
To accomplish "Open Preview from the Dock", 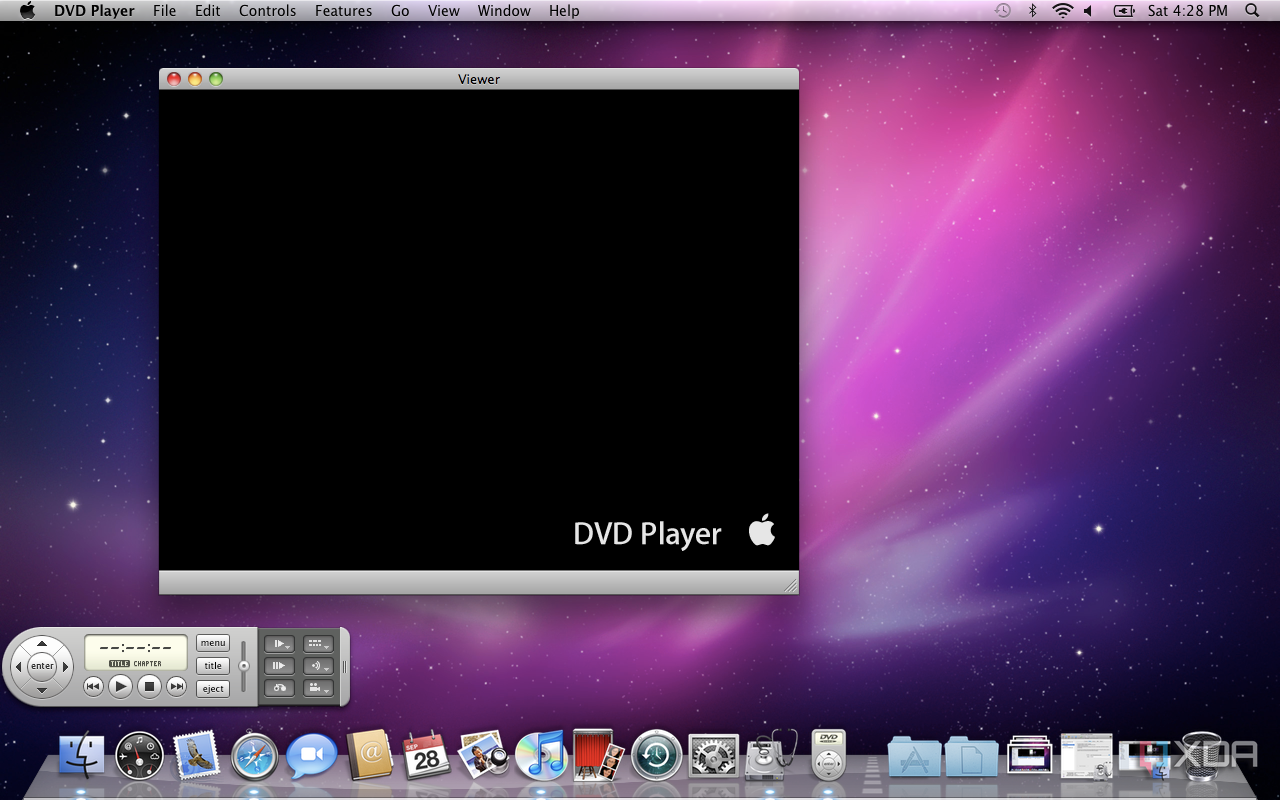I will [x=484, y=755].
